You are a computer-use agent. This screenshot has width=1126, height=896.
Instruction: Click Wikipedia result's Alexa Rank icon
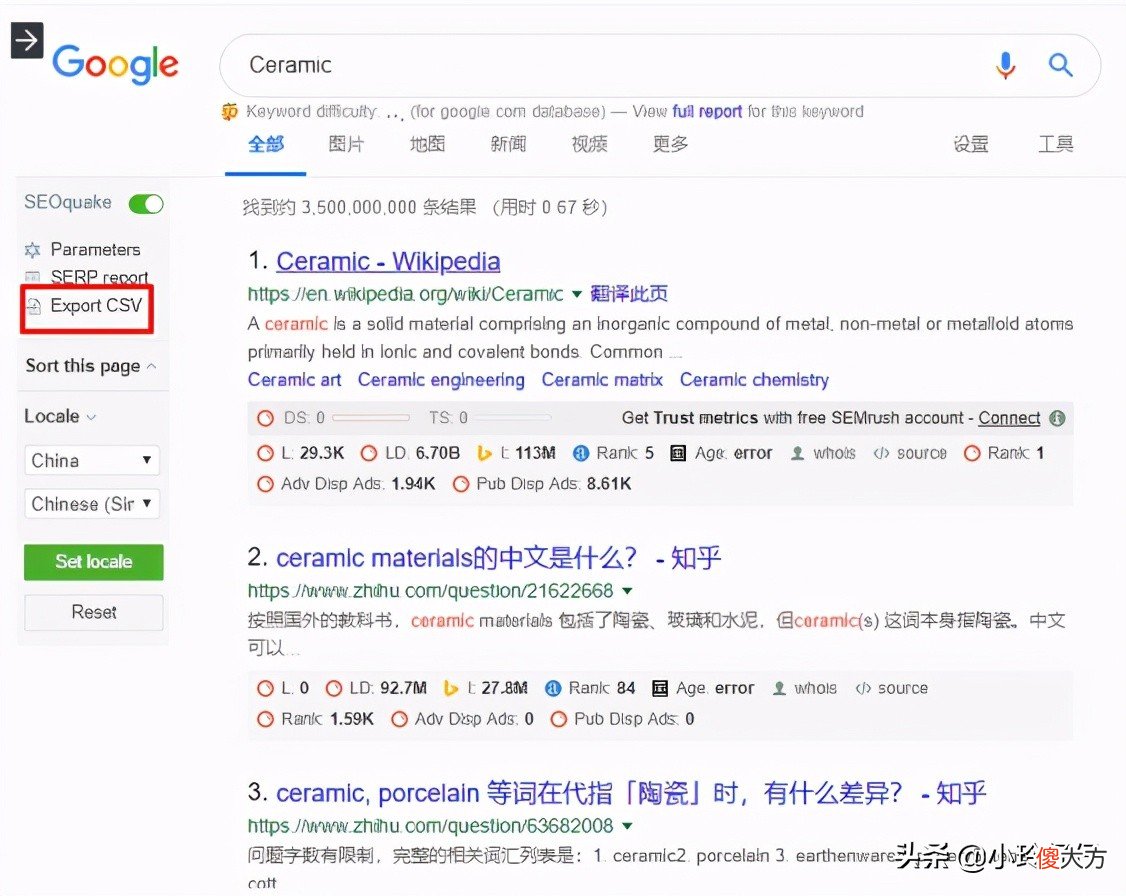(581, 453)
